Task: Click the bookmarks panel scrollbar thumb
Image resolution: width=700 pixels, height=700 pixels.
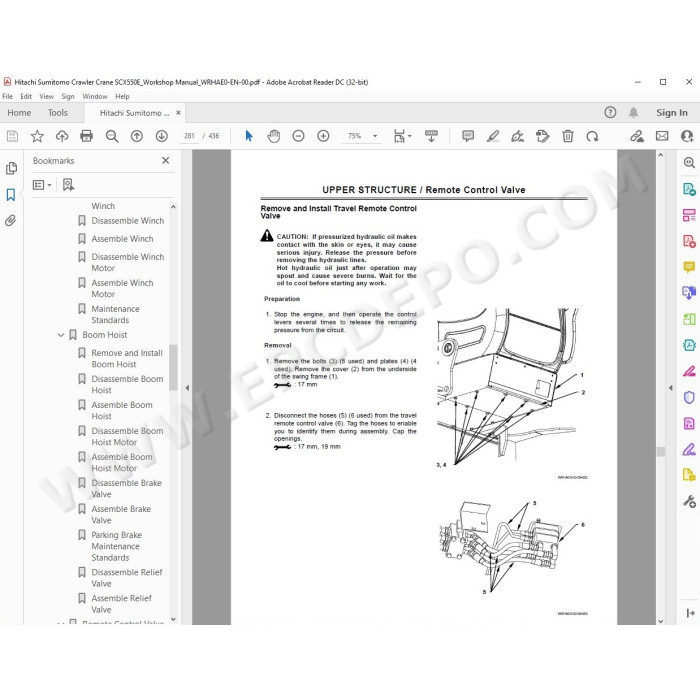Action: pos(173,367)
